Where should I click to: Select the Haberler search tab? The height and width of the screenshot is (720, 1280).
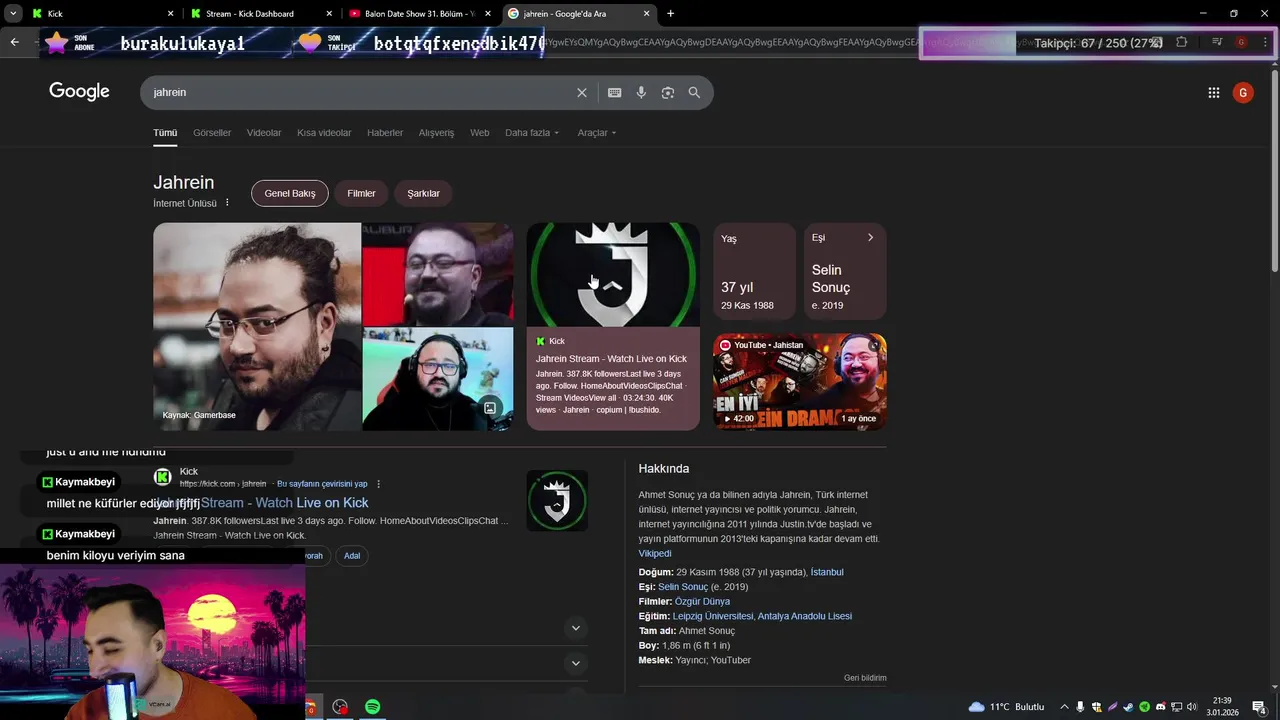tap(385, 133)
